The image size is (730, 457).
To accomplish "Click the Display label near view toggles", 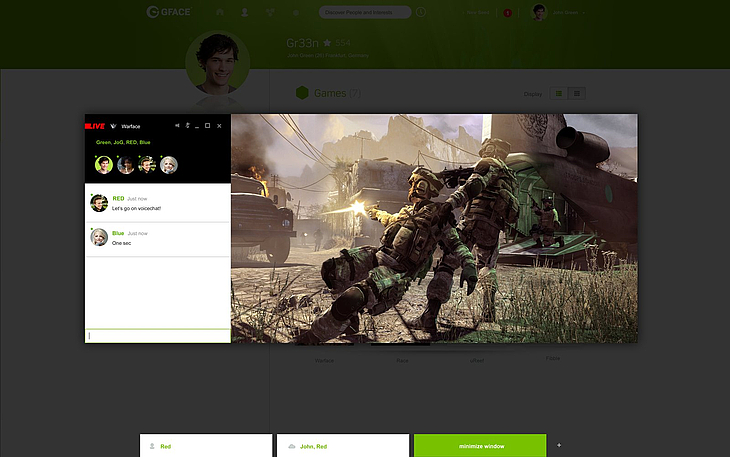I will click(x=533, y=94).
